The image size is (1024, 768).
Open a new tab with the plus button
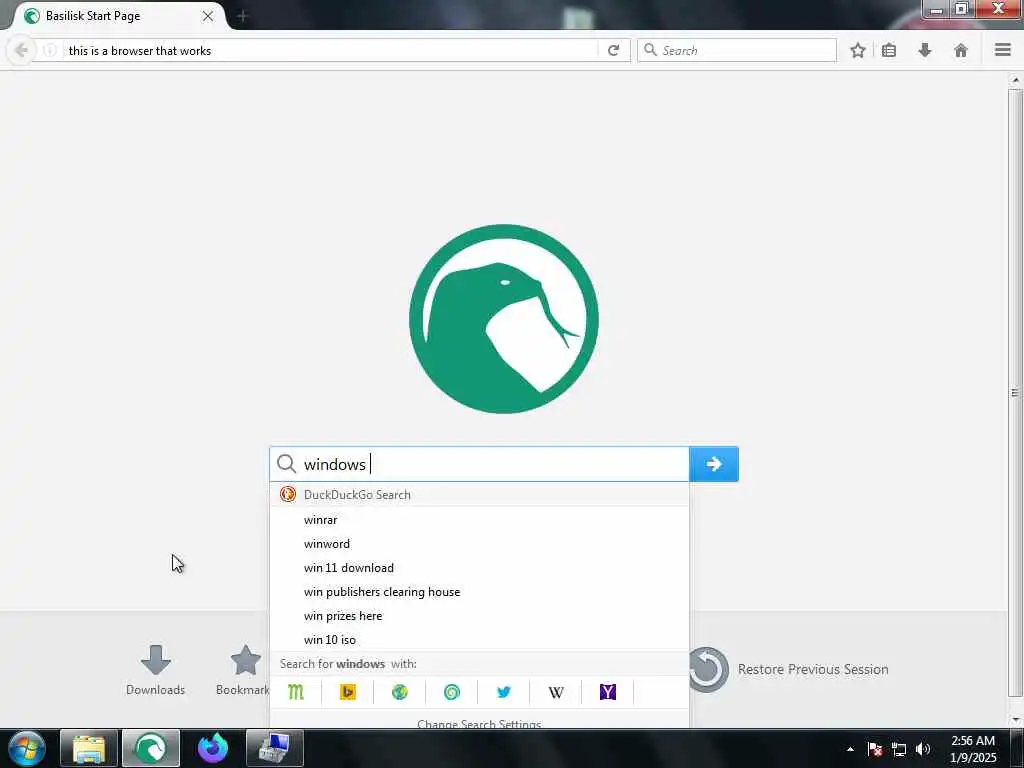coord(242,16)
